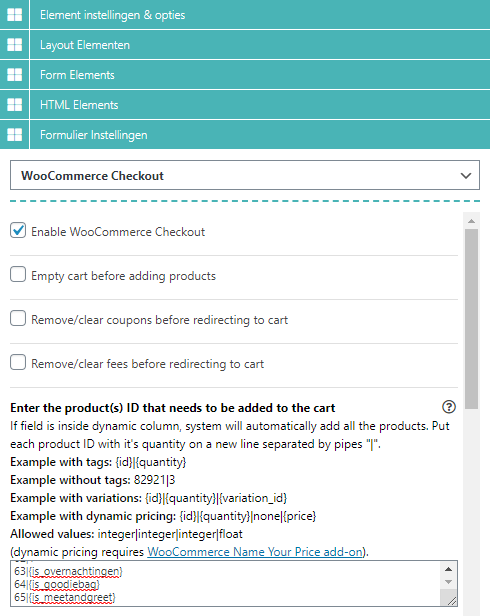Viewport: 490px width, 616px height.
Task: Click into the product IDs textarea
Action: (x=226, y=583)
